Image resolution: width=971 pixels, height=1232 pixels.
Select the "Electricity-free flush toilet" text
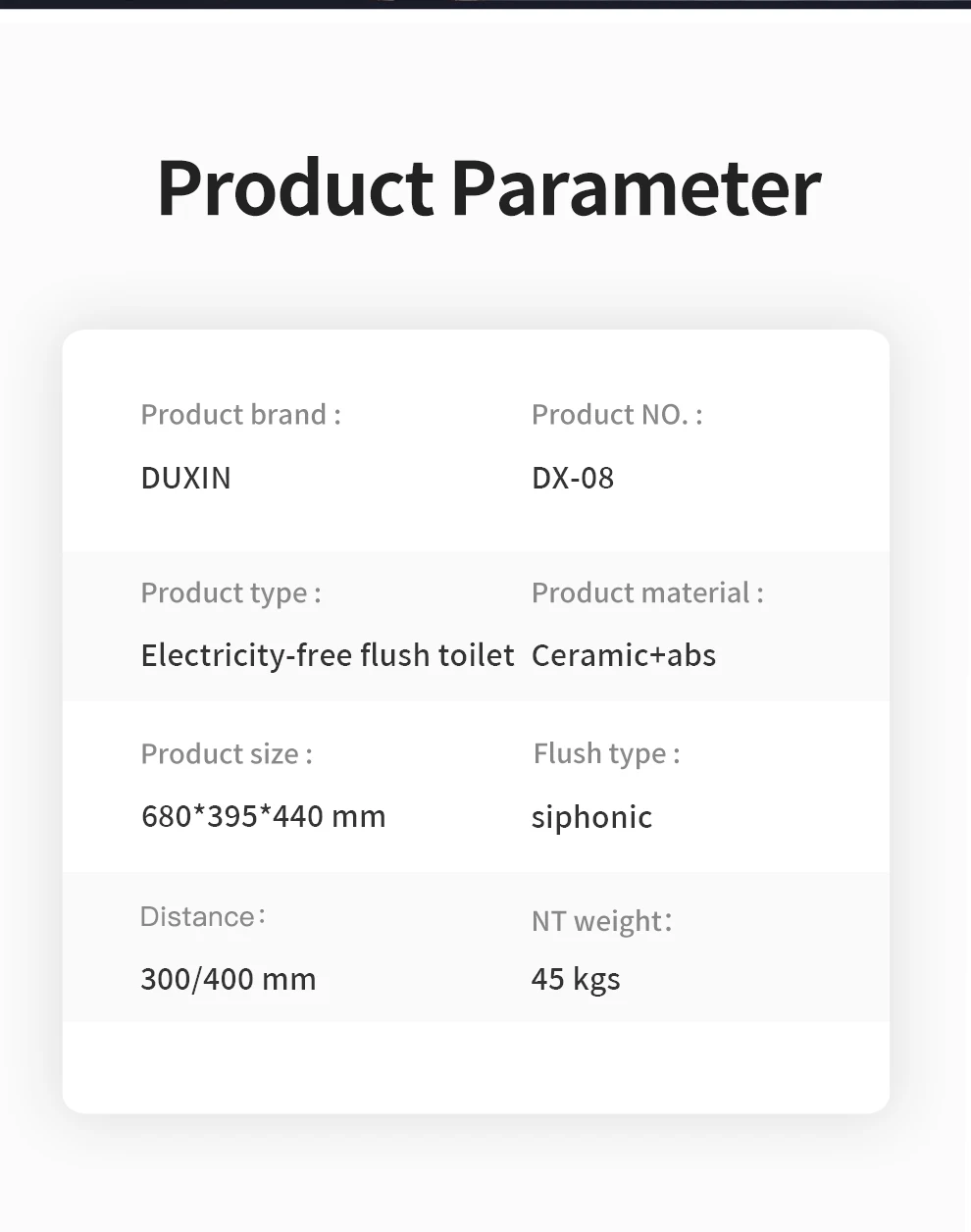(328, 655)
